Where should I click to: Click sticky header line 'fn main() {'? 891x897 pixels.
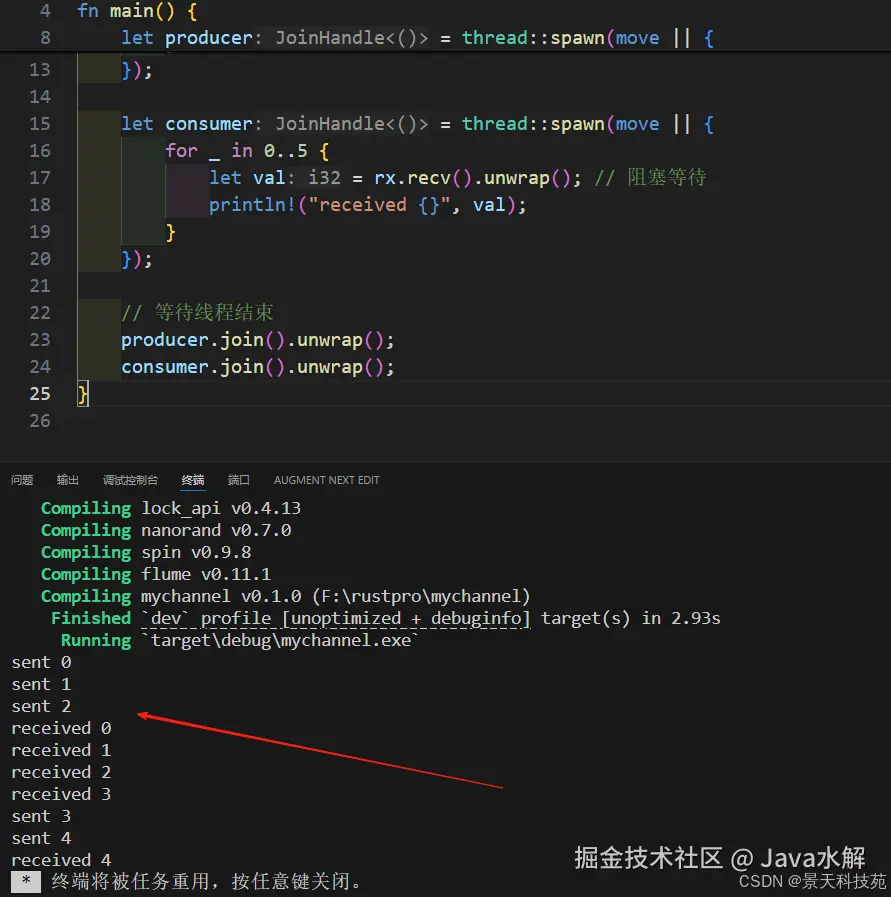point(137,11)
